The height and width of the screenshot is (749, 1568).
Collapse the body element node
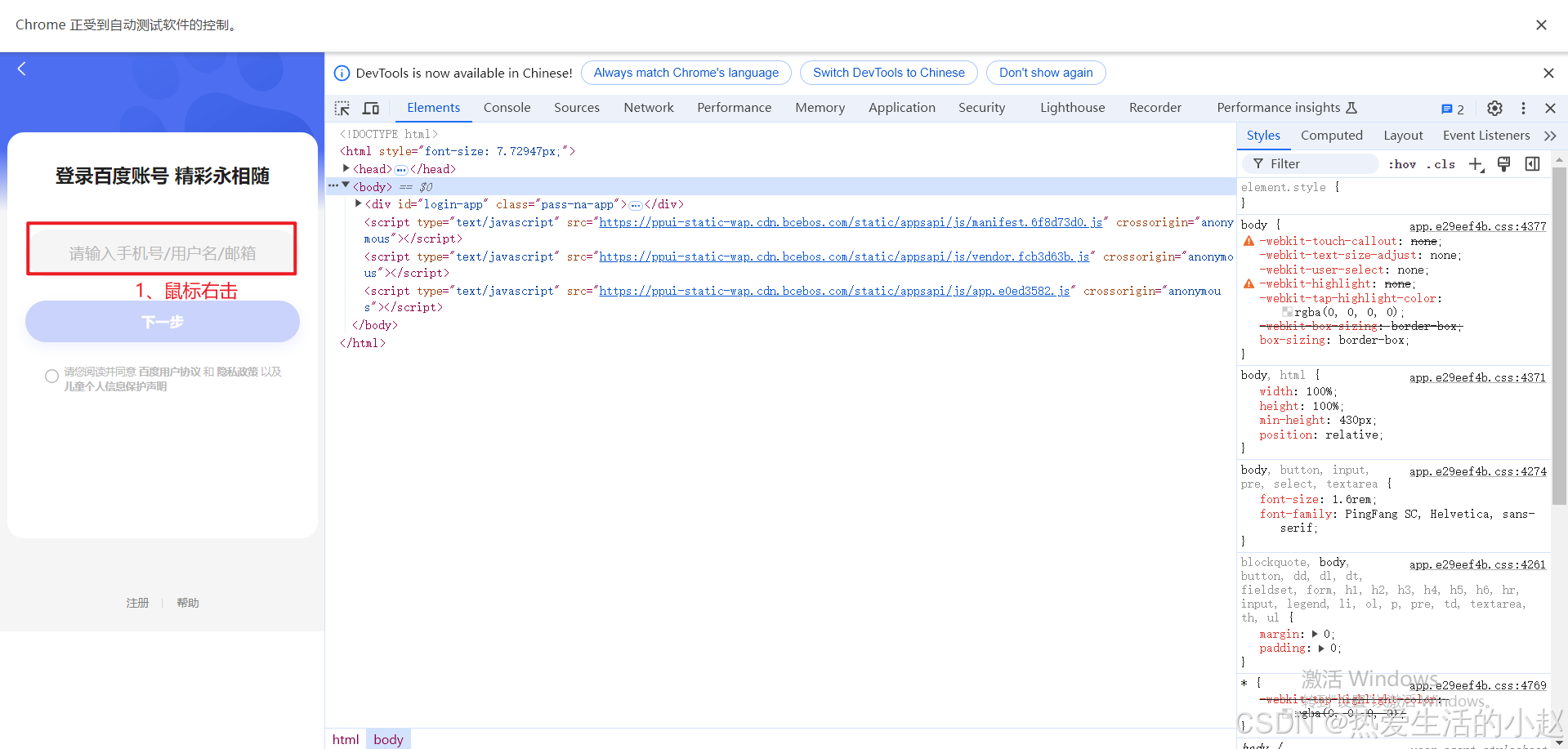[x=346, y=185]
